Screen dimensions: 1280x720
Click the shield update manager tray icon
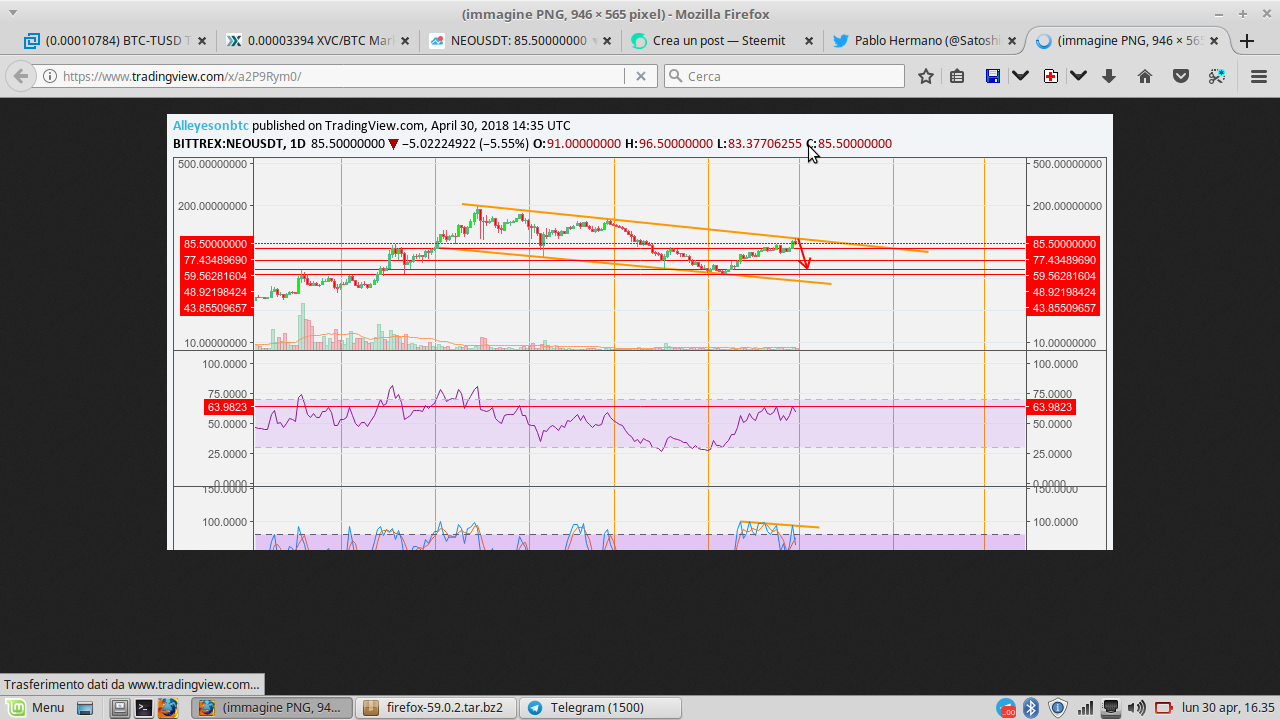(1058, 708)
